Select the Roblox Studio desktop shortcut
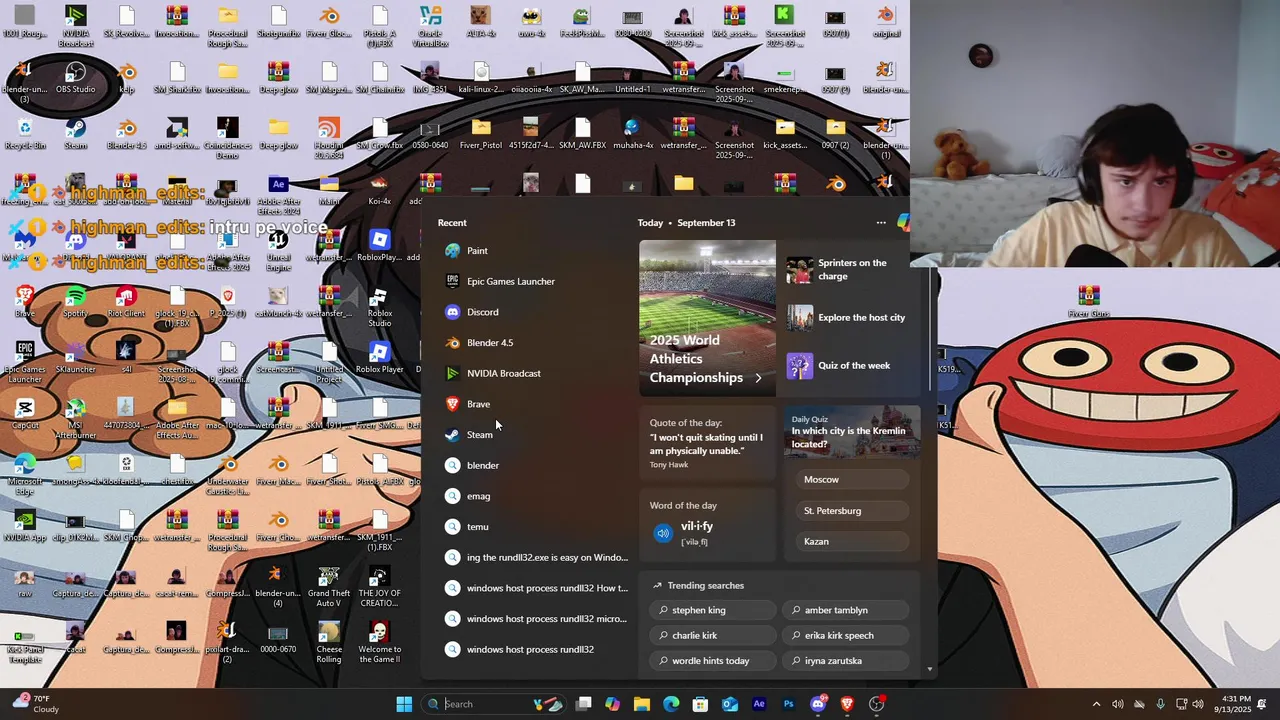 (x=379, y=307)
